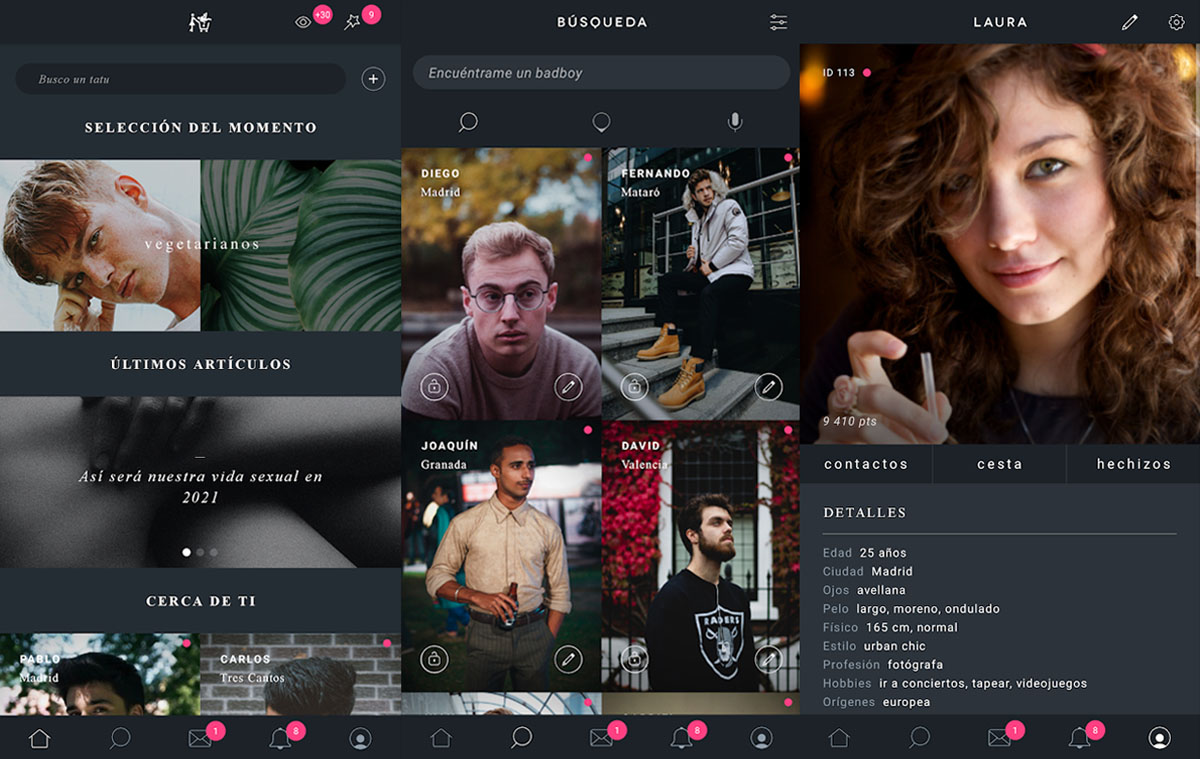Tap the pencil icon on Fernando's card
The image size is (1200, 759).
[x=768, y=386]
